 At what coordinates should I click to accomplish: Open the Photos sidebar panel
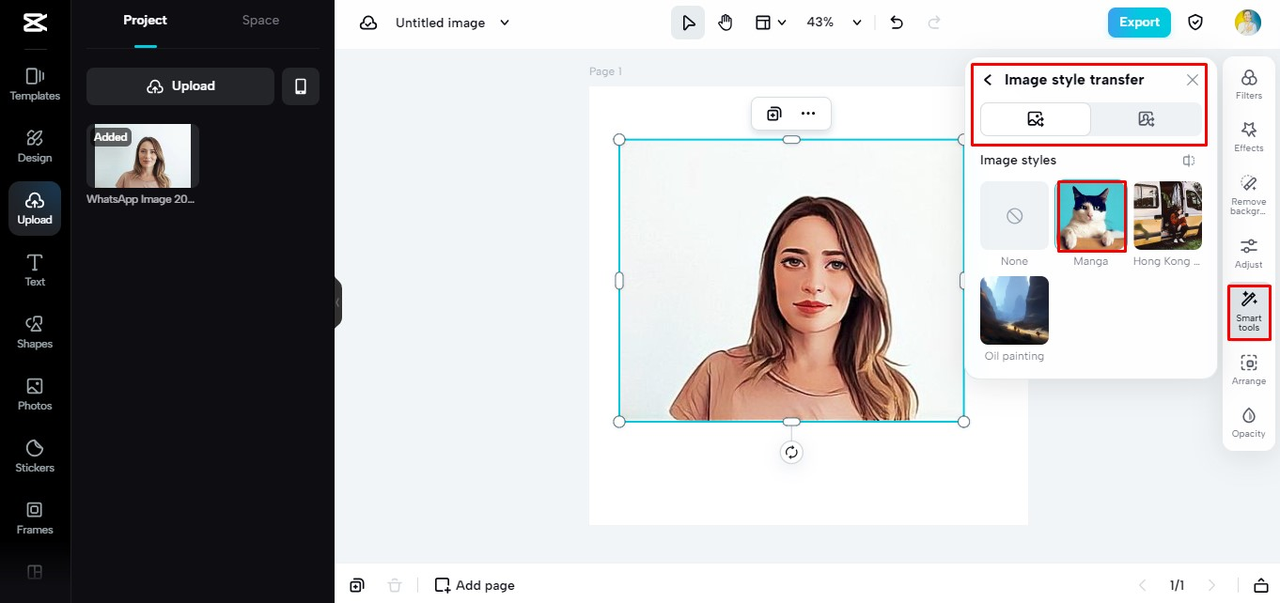tap(35, 394)
